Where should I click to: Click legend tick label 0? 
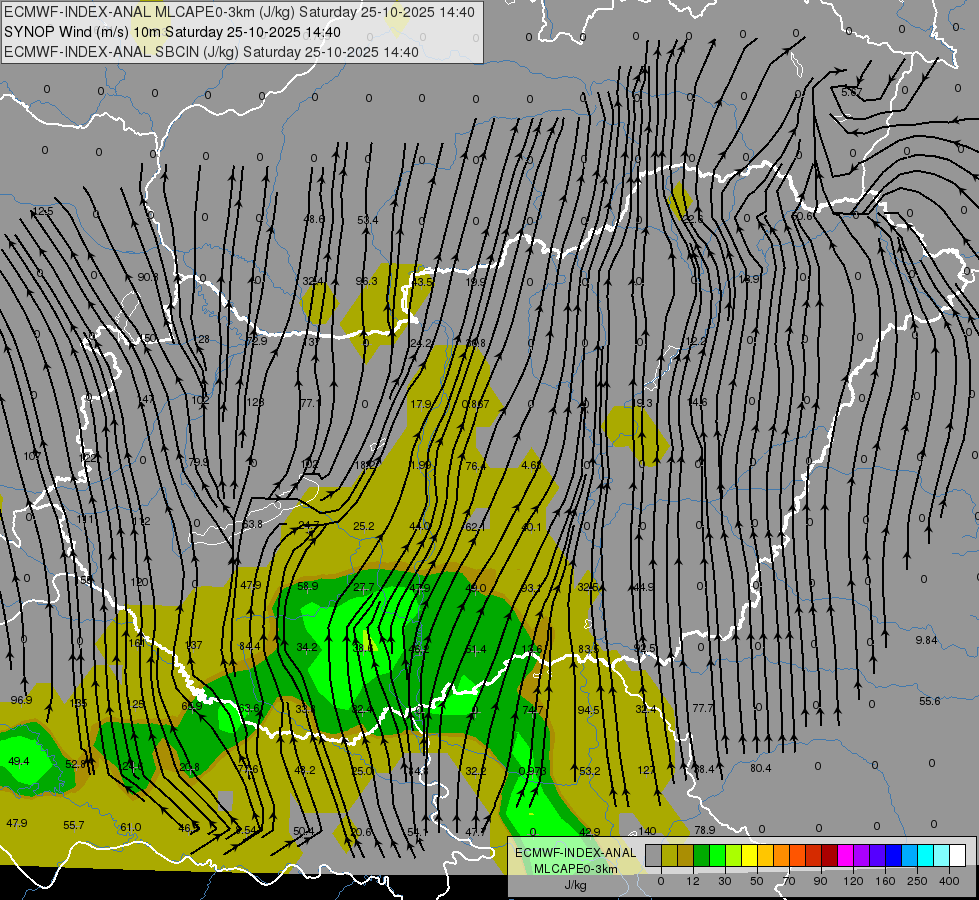pyautogui.click(x=661, y=881)
